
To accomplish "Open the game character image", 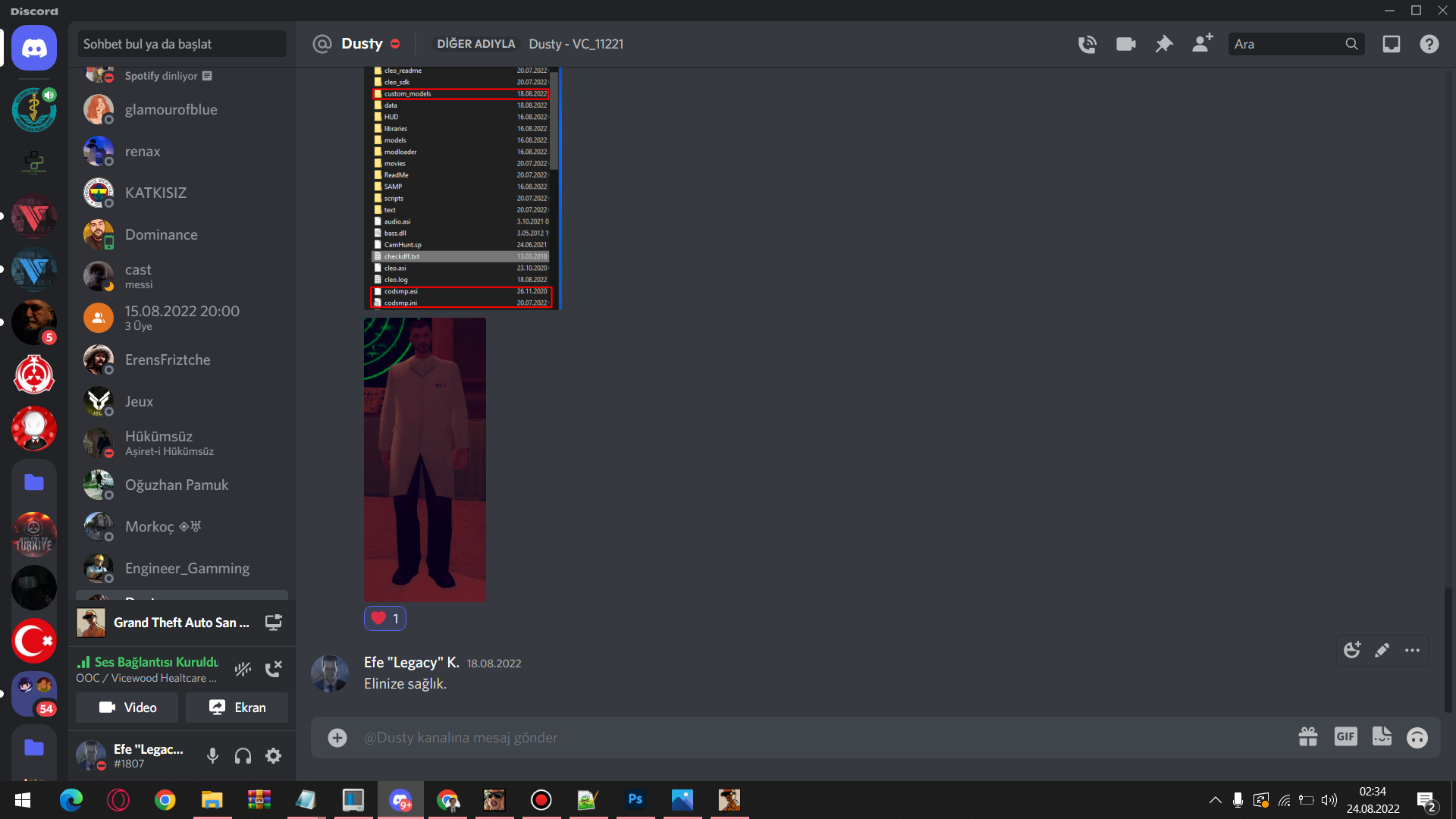I will tap(425, 460).
